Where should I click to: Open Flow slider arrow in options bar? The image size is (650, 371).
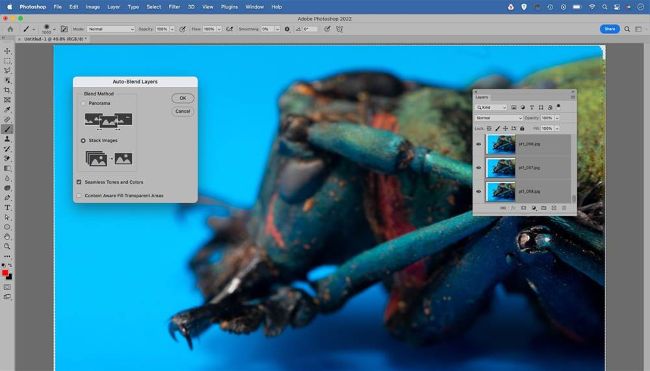[x=219, y=29]
